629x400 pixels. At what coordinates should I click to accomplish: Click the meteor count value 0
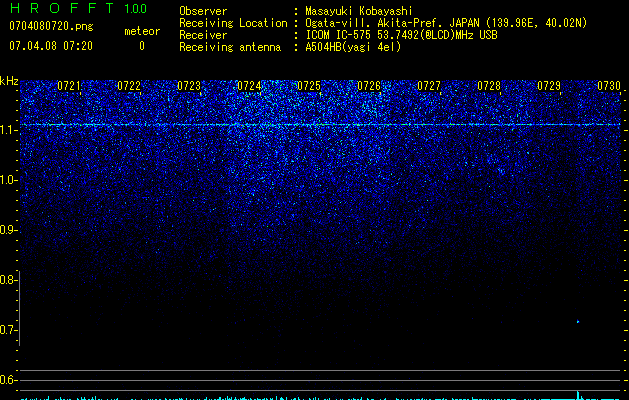142,46
